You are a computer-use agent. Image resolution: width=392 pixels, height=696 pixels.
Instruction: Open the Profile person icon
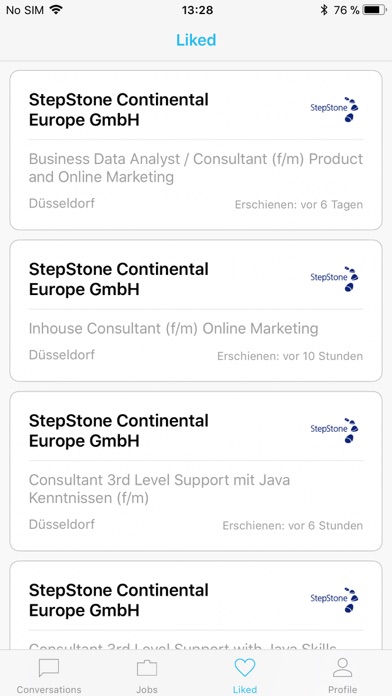coord(342,668)
